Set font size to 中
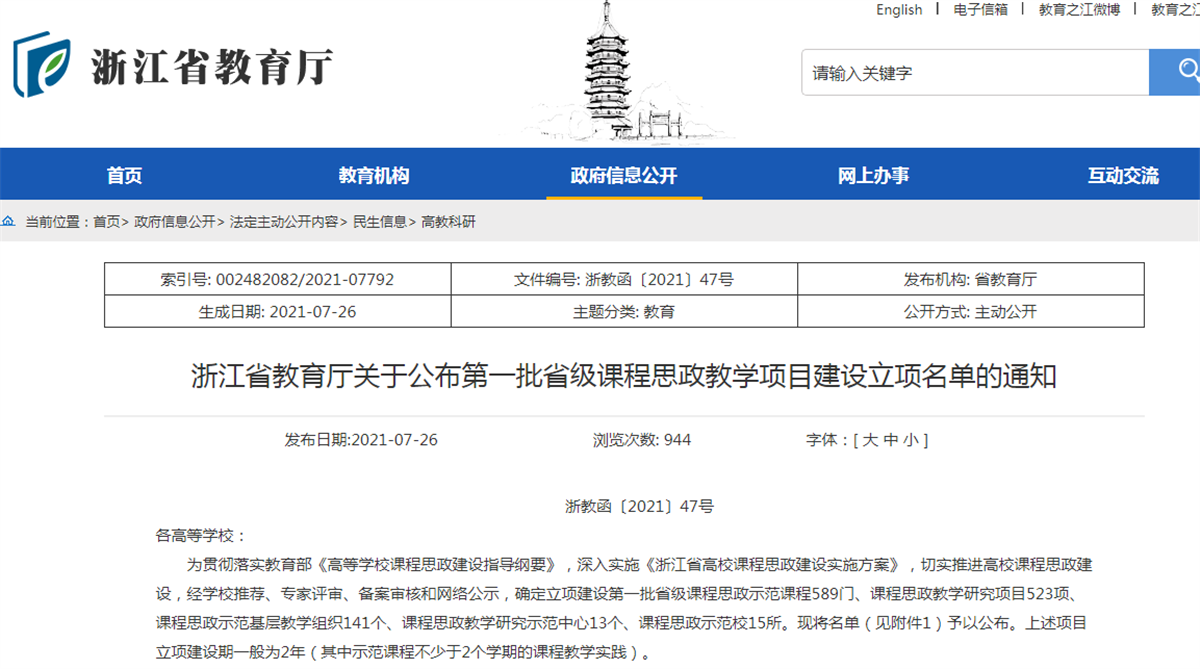Viewport: 1200px width, 669px height. [891, 440]
